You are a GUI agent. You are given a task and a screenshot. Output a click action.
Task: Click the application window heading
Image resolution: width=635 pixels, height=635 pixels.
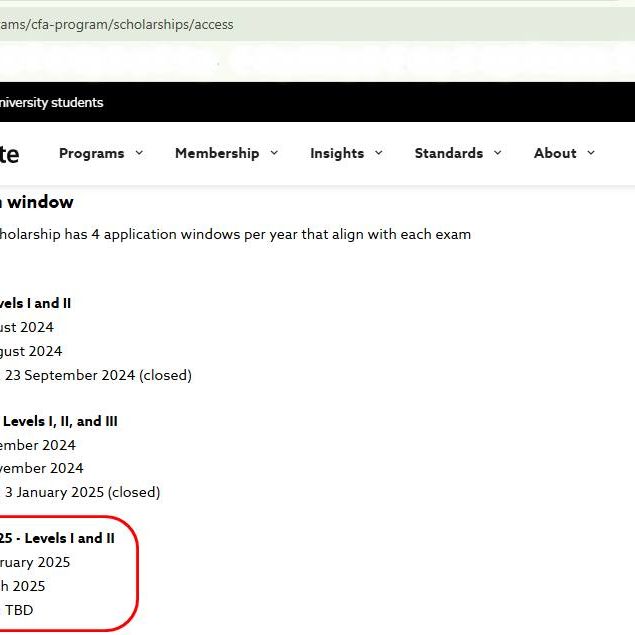pyautogui.click(x=37, y=202)
